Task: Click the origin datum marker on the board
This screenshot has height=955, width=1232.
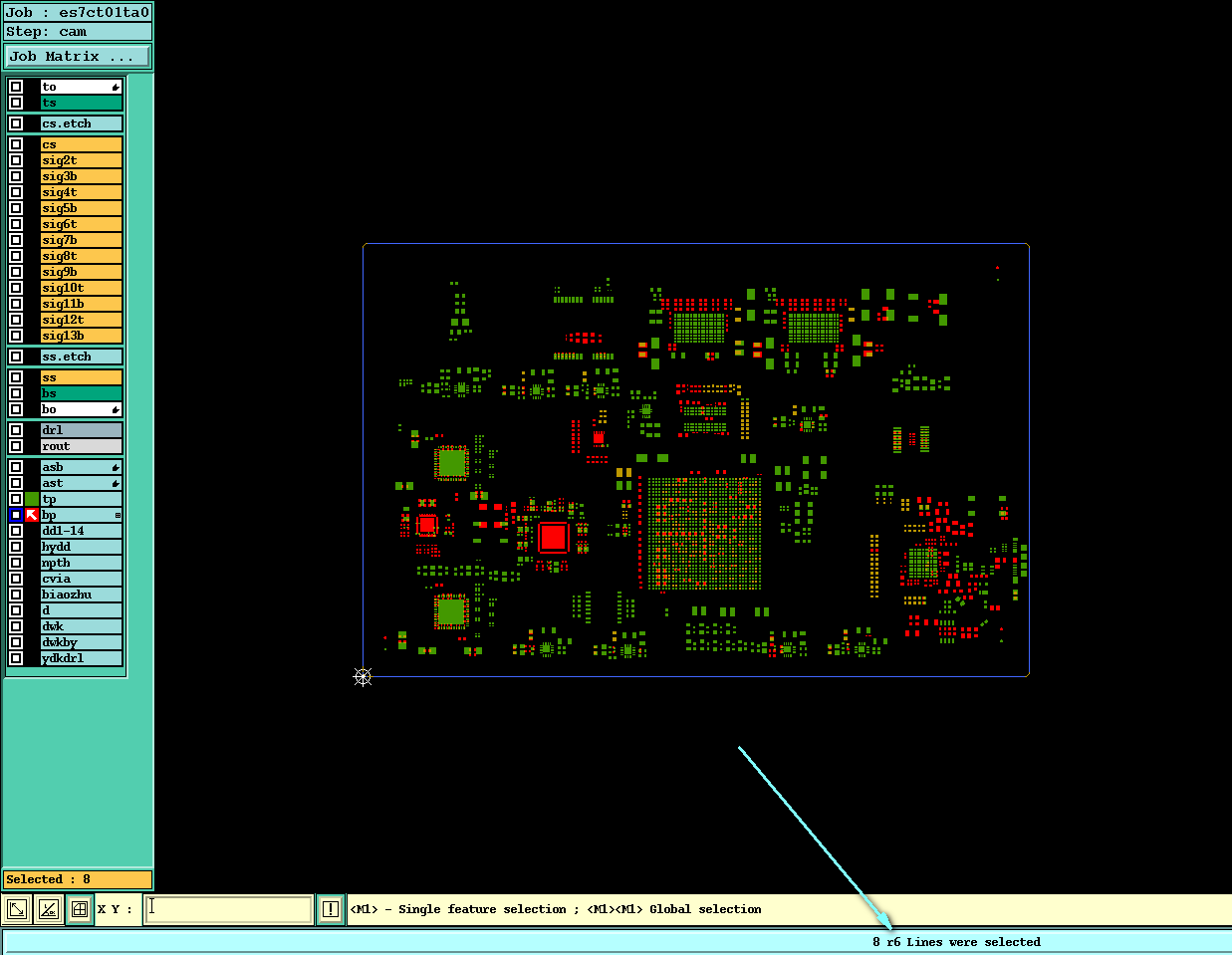Action: click(x=363, y=676)
